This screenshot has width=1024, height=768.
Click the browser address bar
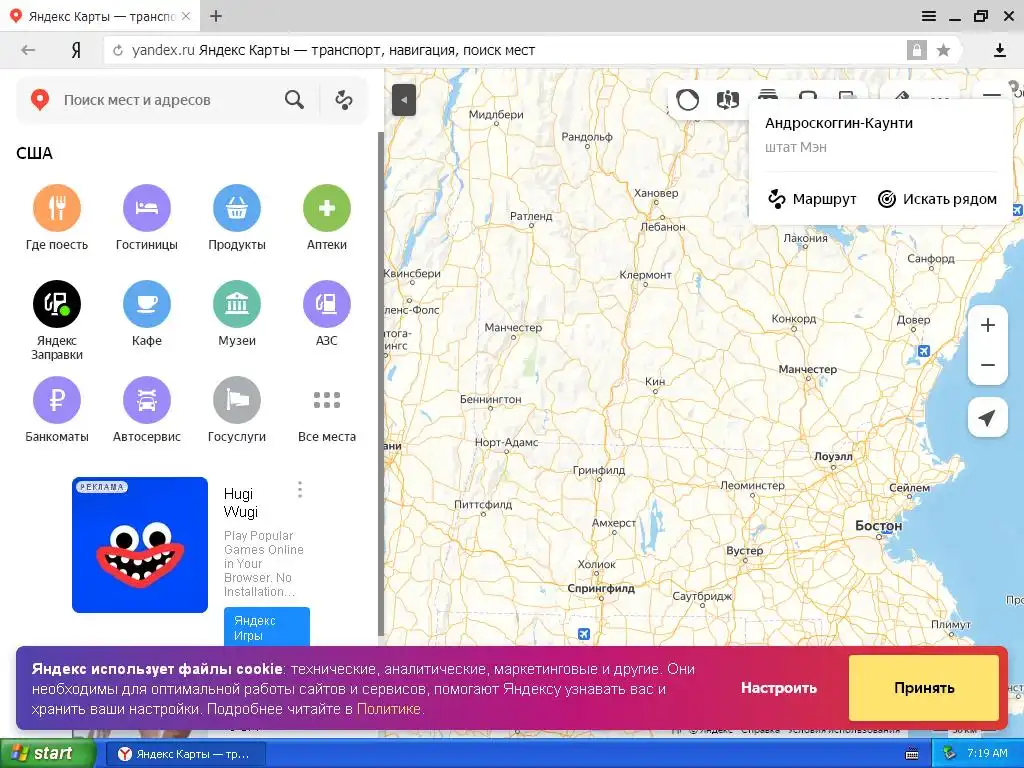click(x=509, y=50)
